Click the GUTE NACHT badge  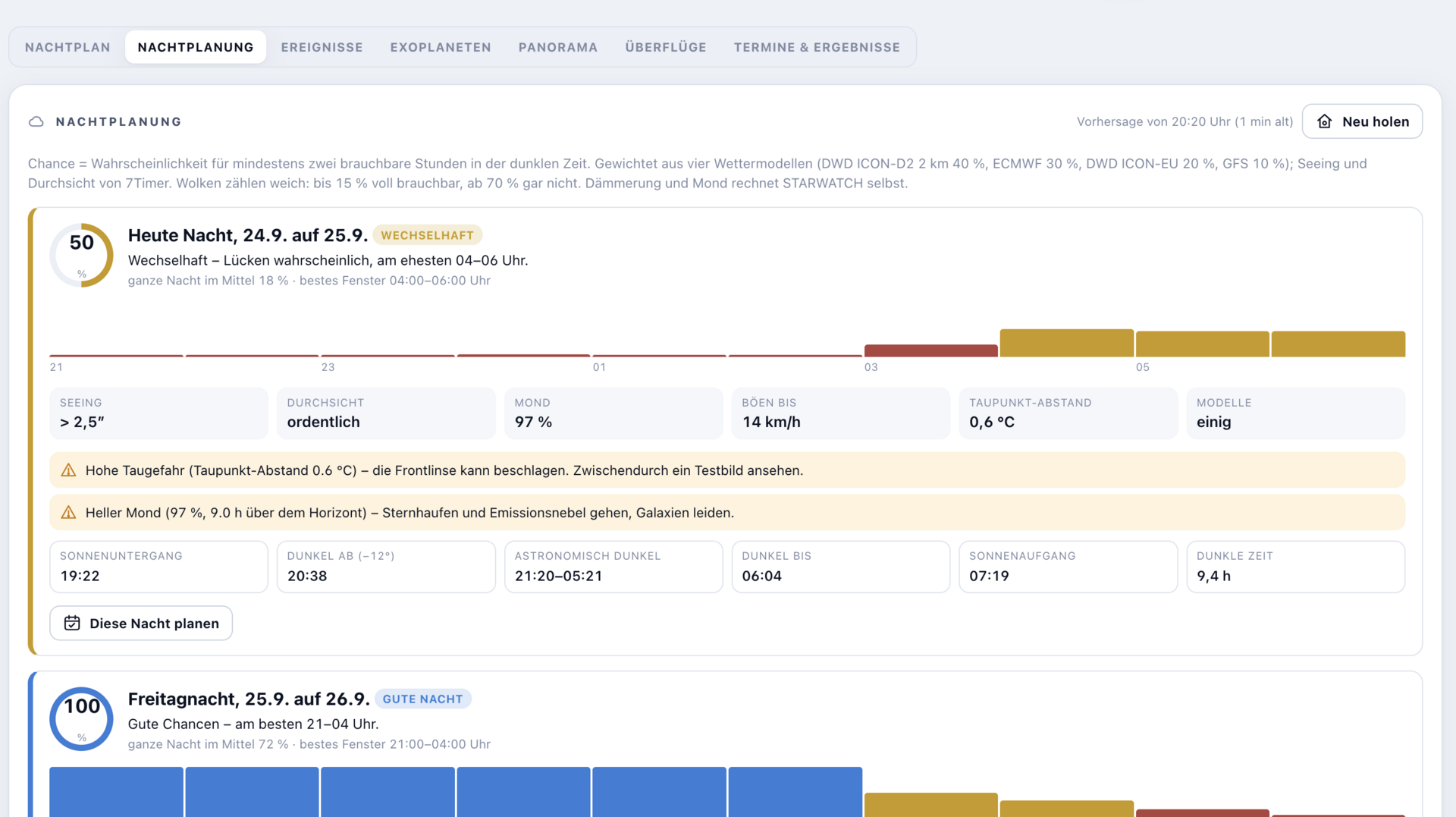422,699
